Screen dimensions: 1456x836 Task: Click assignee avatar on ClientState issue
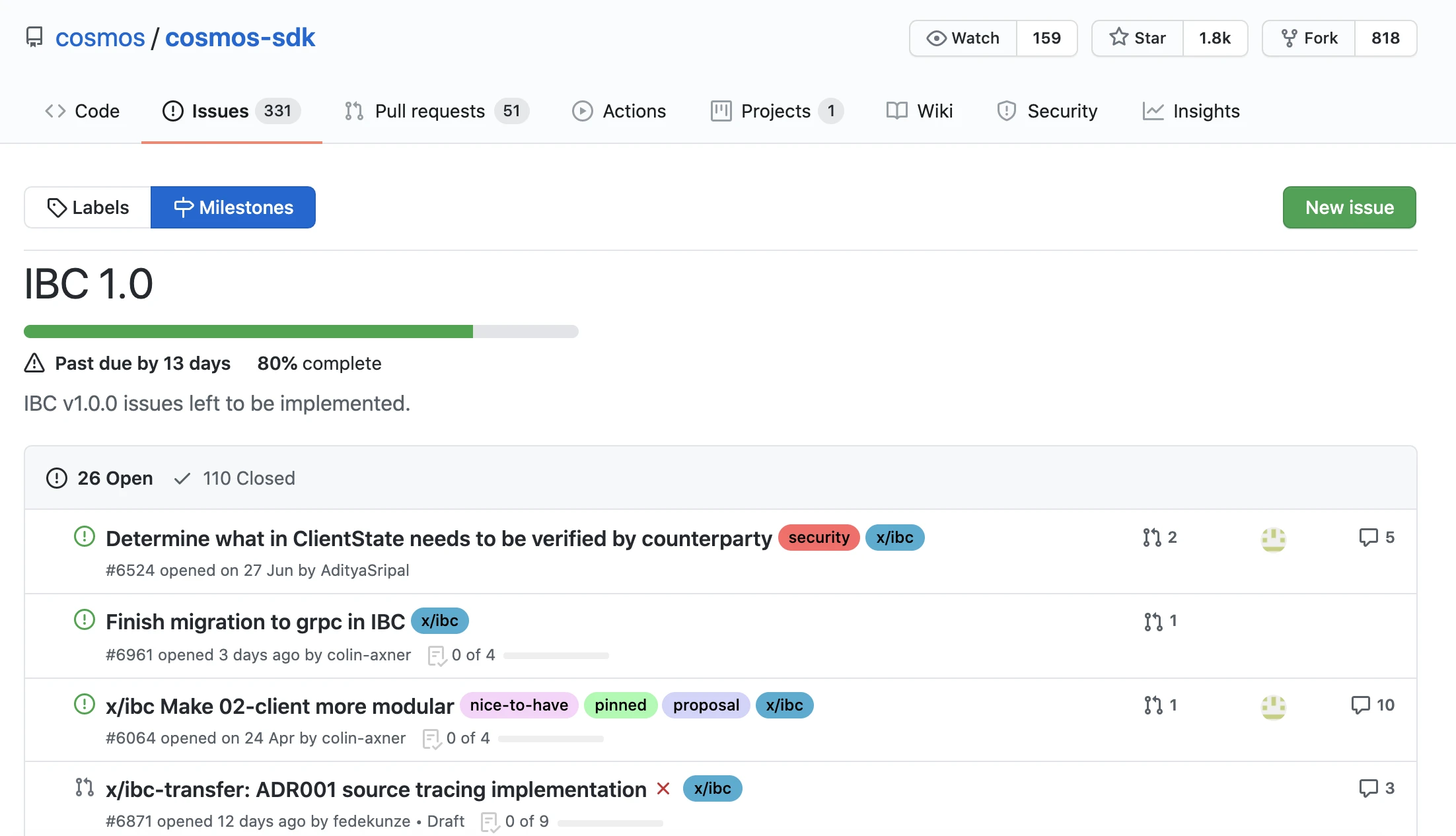[x=1274, y=540]
